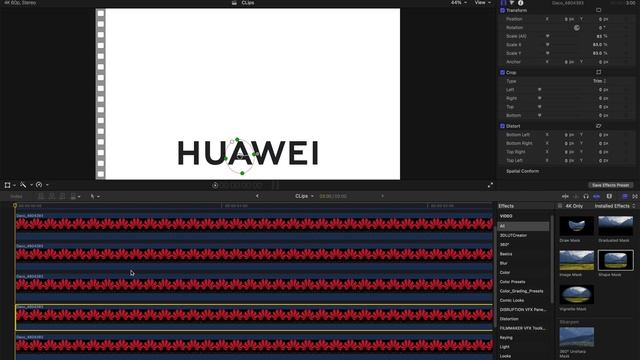Toggle the solo headphones icon
This screenshot has width=640, height=360.
(x=586, y=196)
